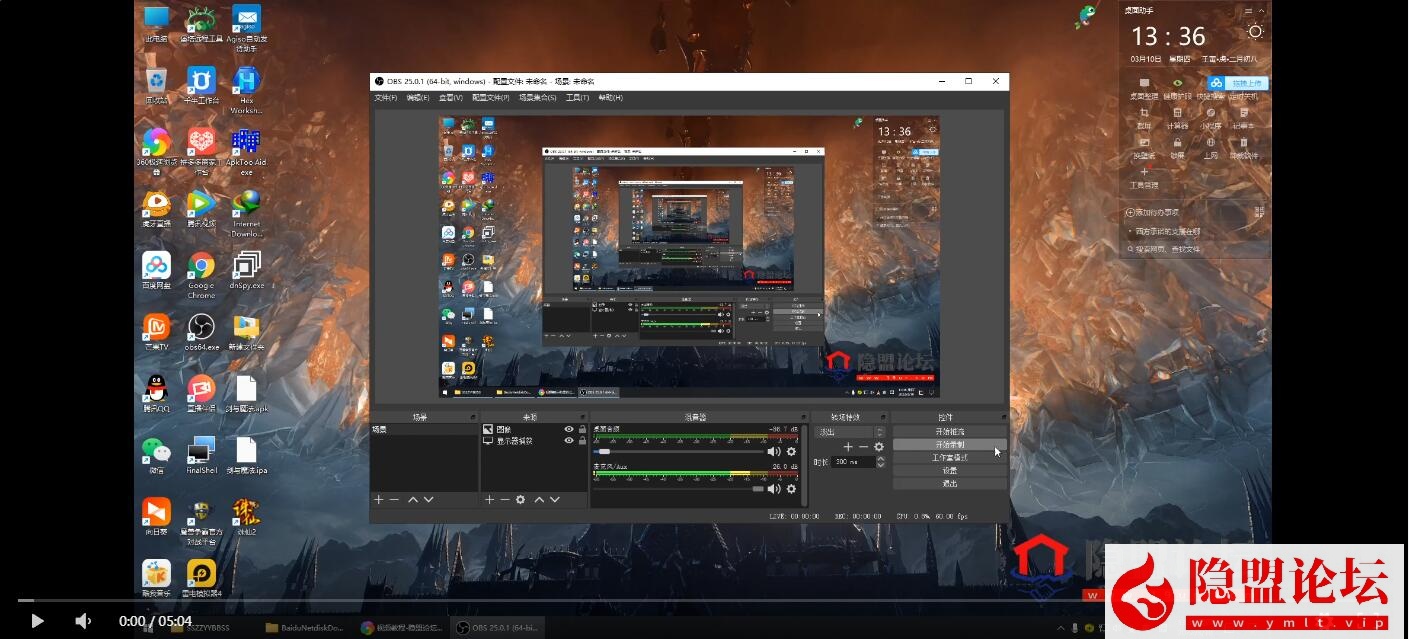The width and height of the screenshot is (1409, 639).
Task: Open the 文件(F) menu
Action: pos(385,98)
